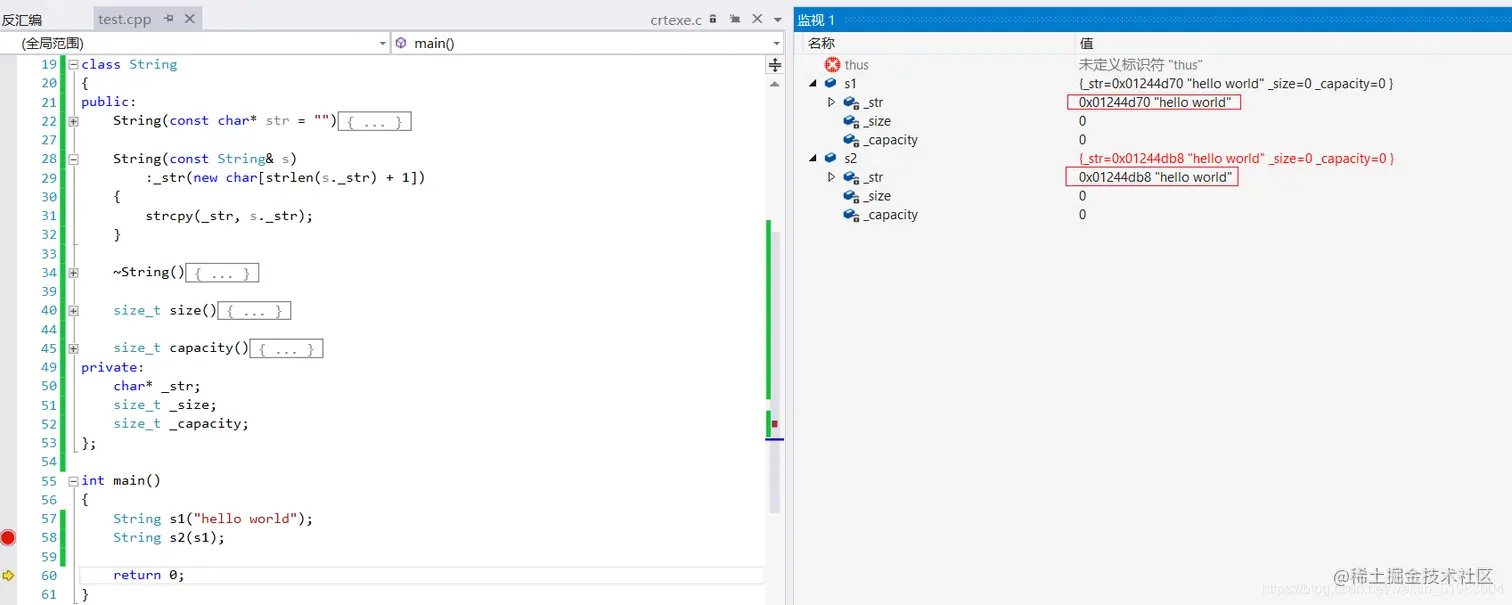The height and width of the screenshot is (605, 1512).
Task: Select value 0x01244d70 "hello world"
Action: 1153,102
